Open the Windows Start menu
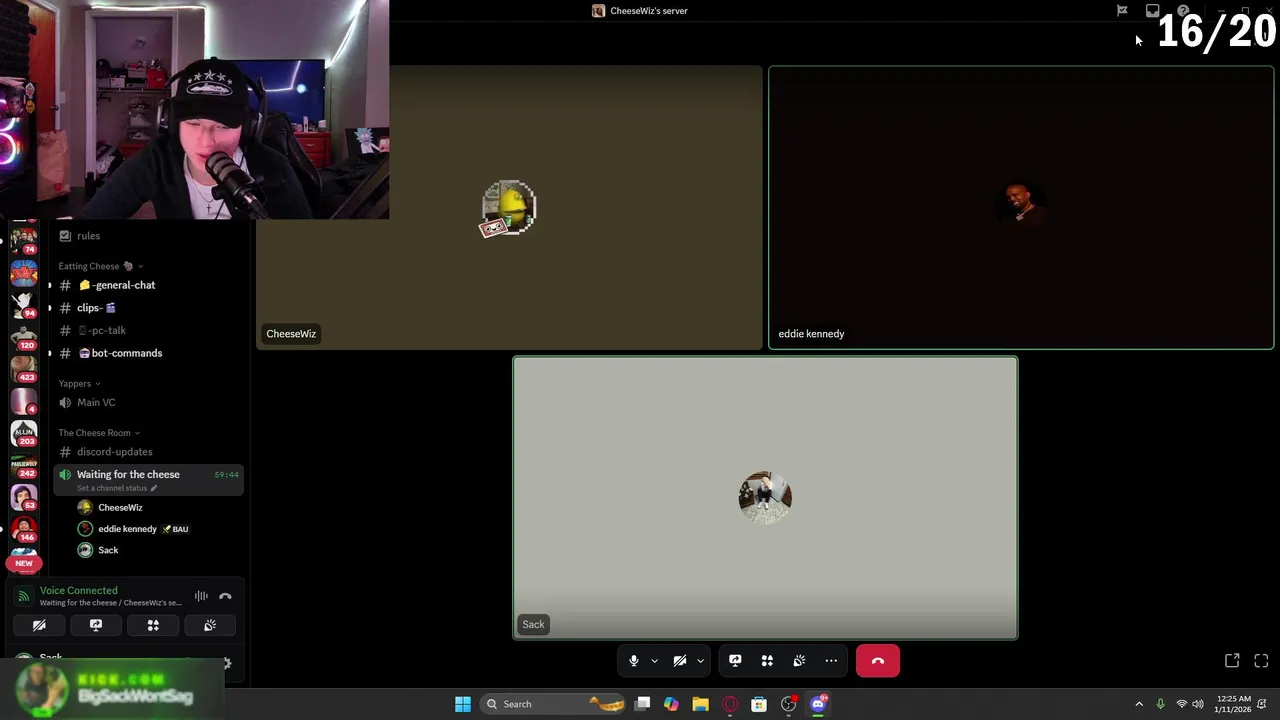This screenshot has width=1280, height=720. coord(463,704)
